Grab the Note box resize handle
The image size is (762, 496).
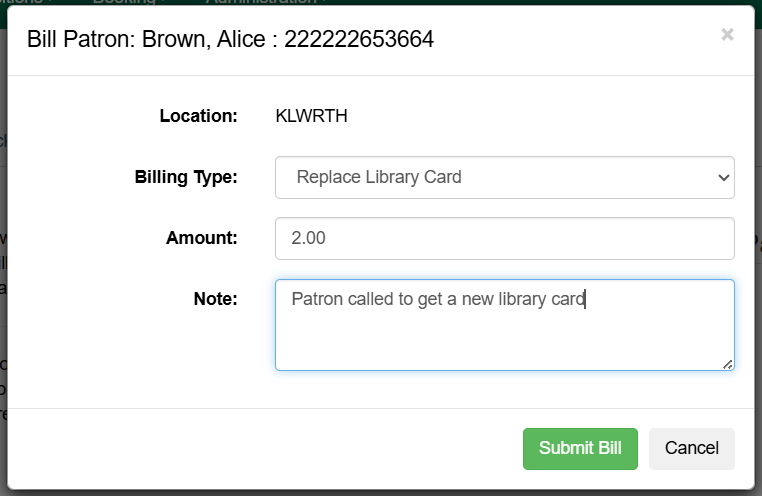(727, 364)
